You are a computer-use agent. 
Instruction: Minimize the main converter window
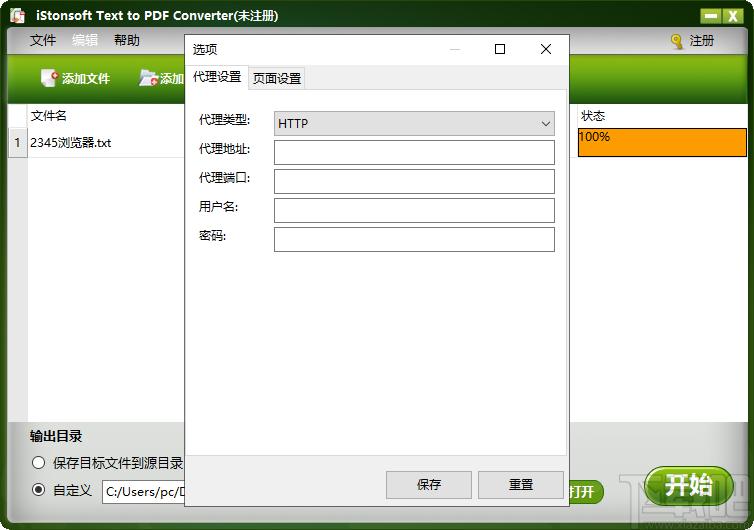tap(709, 16)
